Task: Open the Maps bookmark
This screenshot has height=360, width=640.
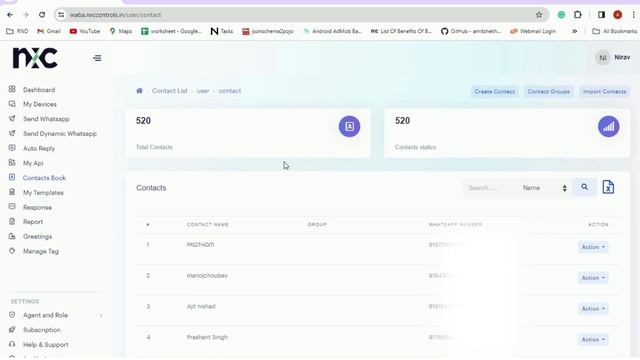Action: point(121,31)
